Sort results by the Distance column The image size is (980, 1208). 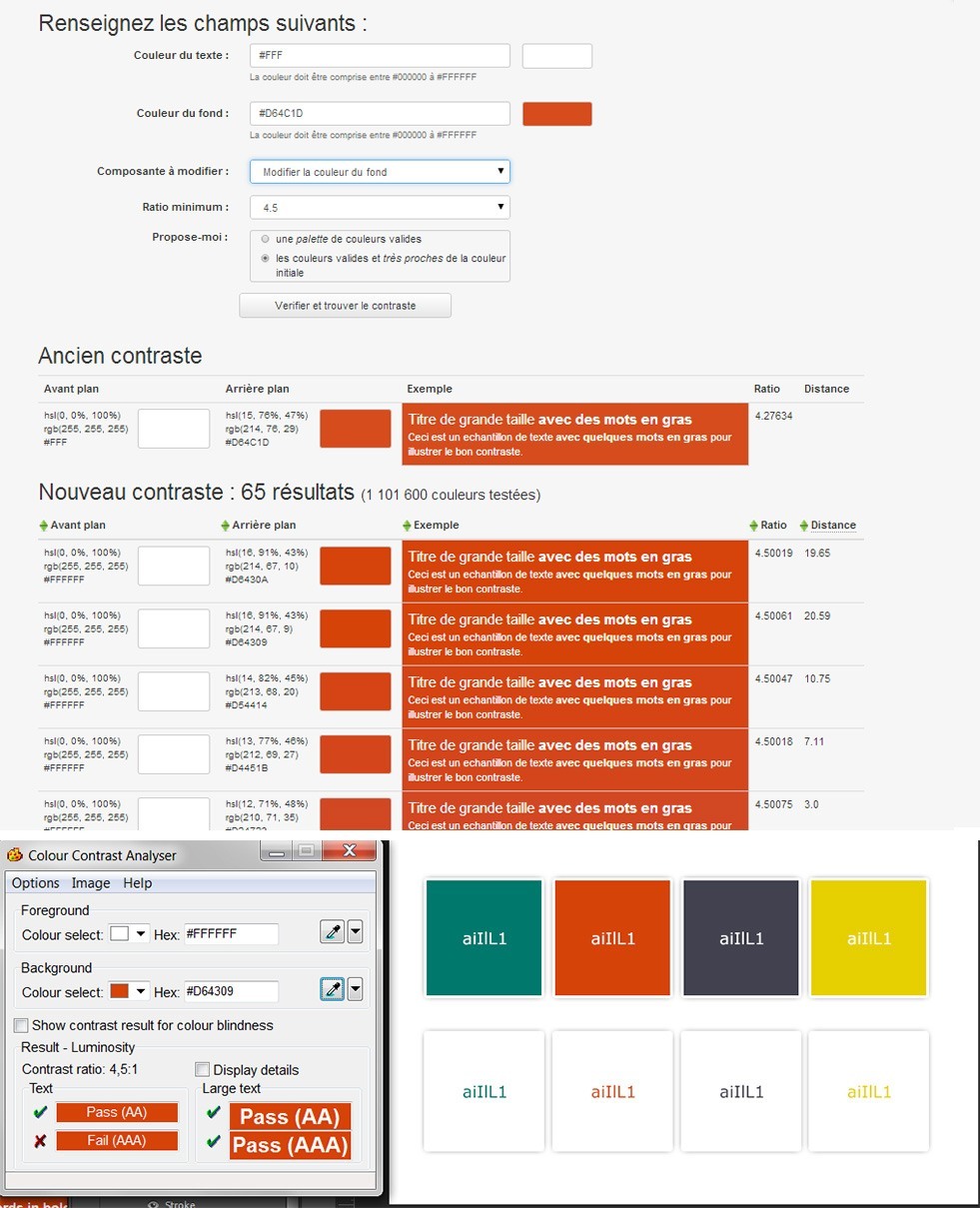tap(832, 526)
